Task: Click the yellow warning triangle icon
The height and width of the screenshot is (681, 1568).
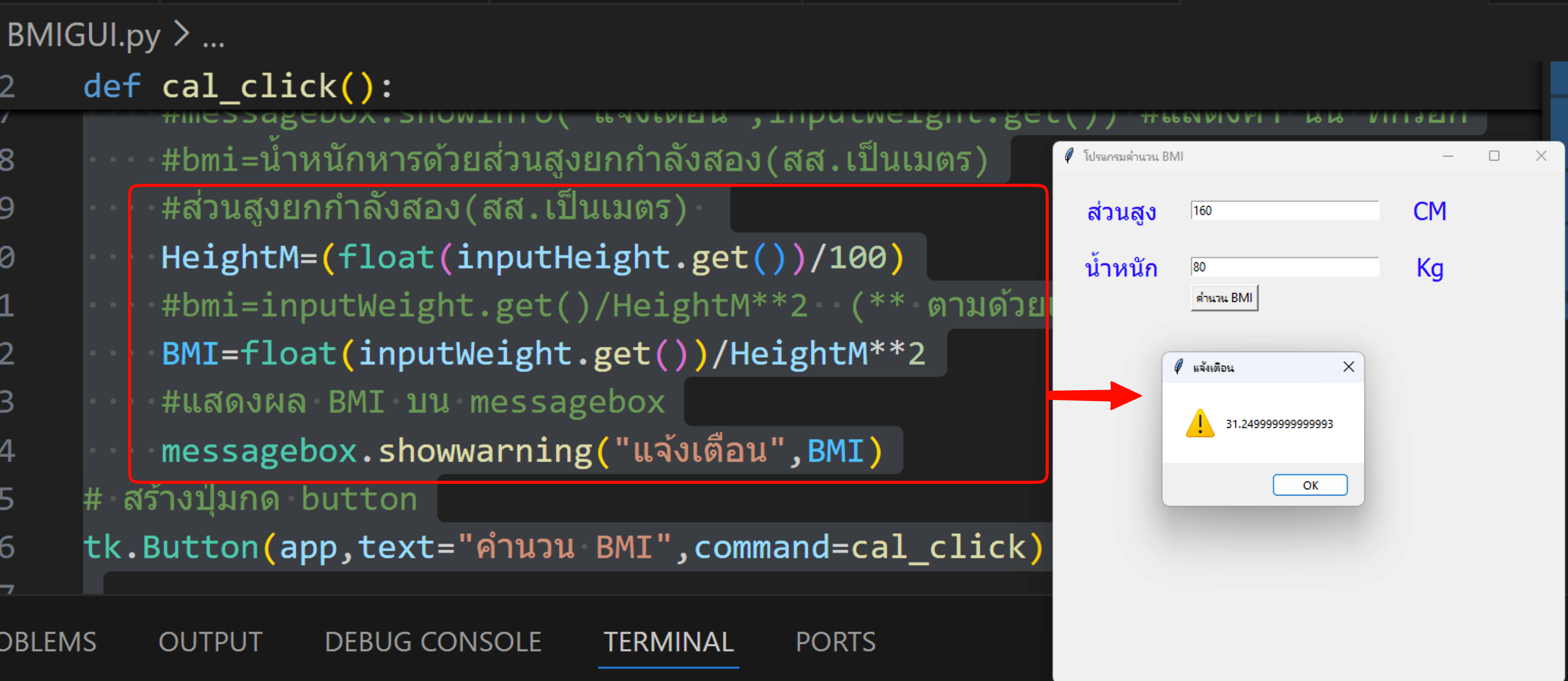Action: (1200, 423)
